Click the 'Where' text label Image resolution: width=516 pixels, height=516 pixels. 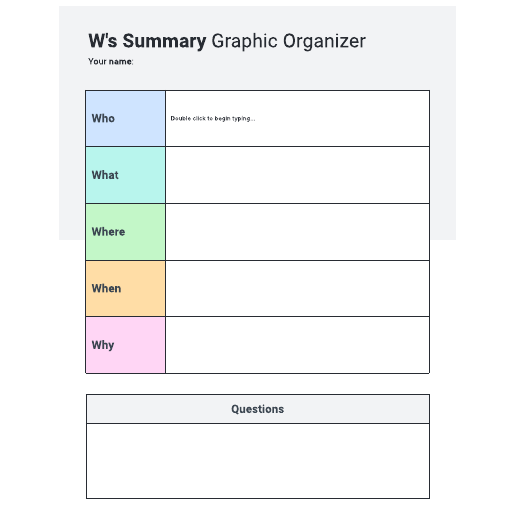(108, 232)
